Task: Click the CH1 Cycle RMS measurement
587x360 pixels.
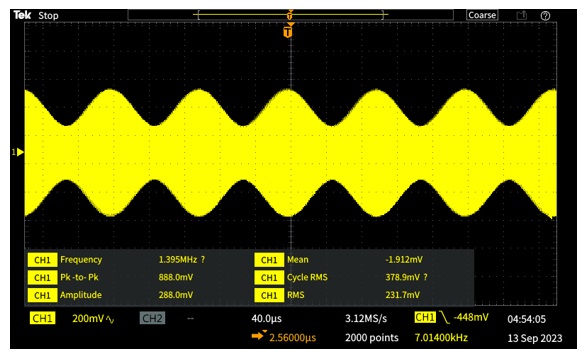Action: tap(341, 277)
